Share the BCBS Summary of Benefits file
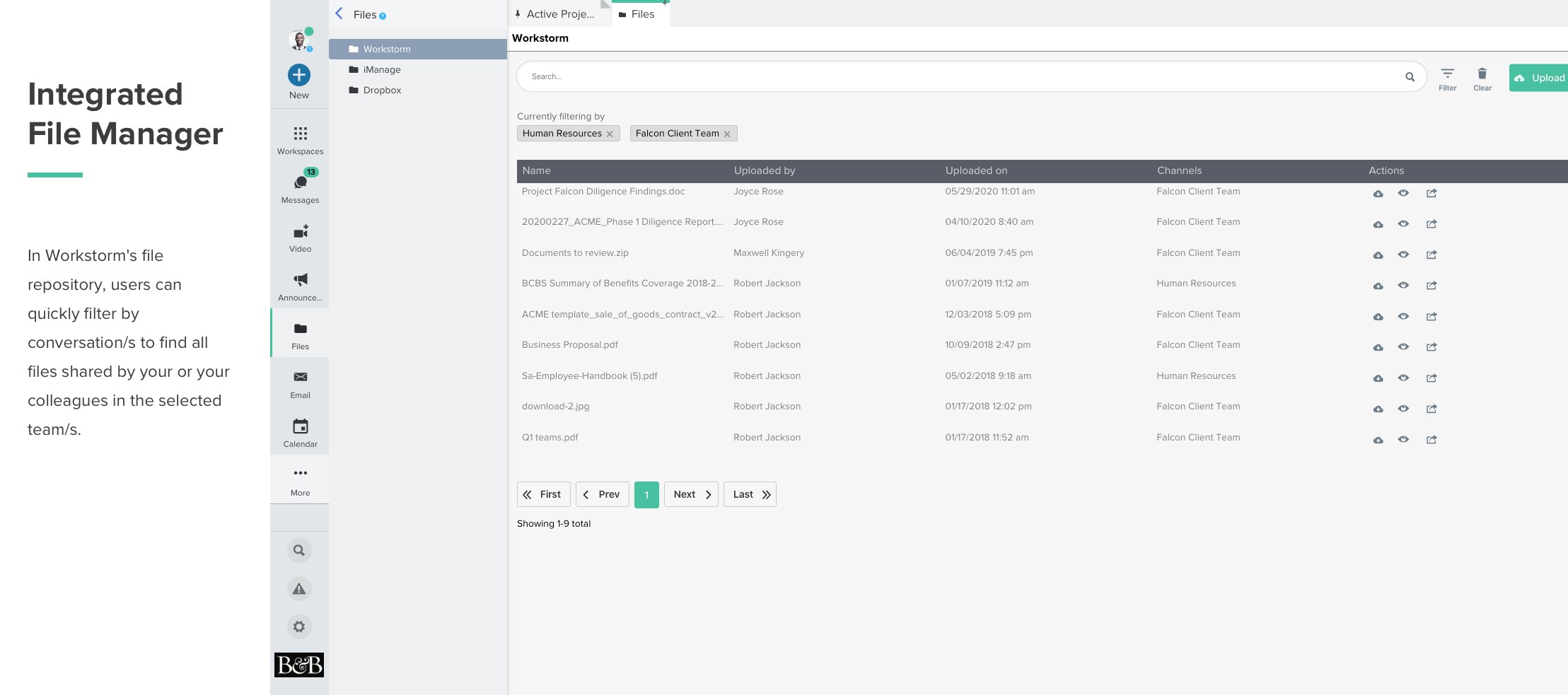The width and height of the screenshot is (1568, 695). tap(1431, 285)
